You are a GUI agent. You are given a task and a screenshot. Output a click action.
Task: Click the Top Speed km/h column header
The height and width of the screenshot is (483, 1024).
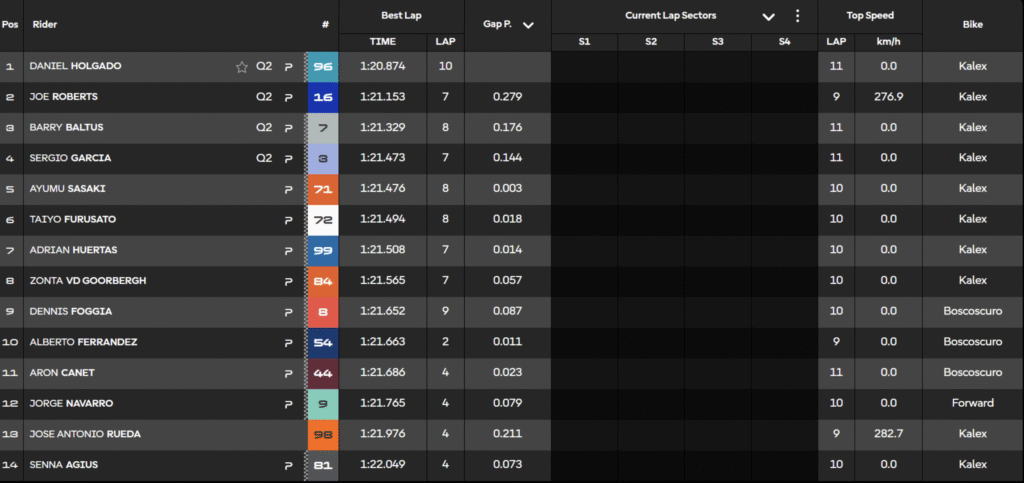[x=889, y=41]
